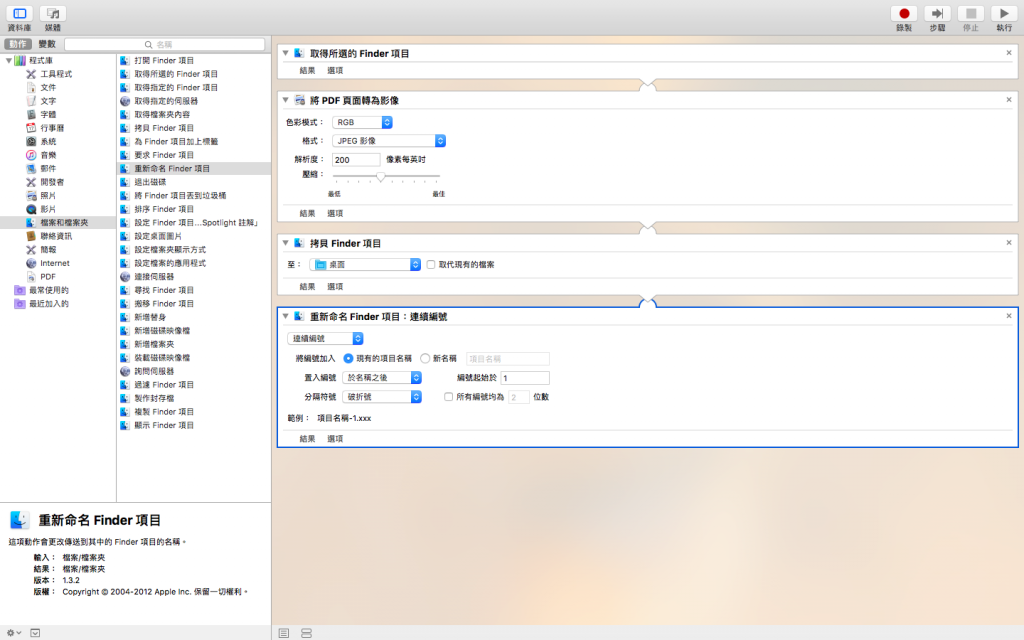Select 照片 photos category
The height and width of the screenshot is (640, 1024).
point(48,195)
